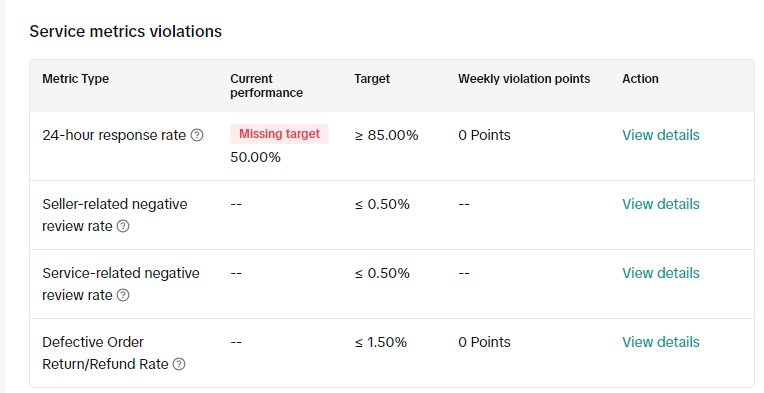
Task: Click the Service metrics violations heading
Action: [126, 31]
